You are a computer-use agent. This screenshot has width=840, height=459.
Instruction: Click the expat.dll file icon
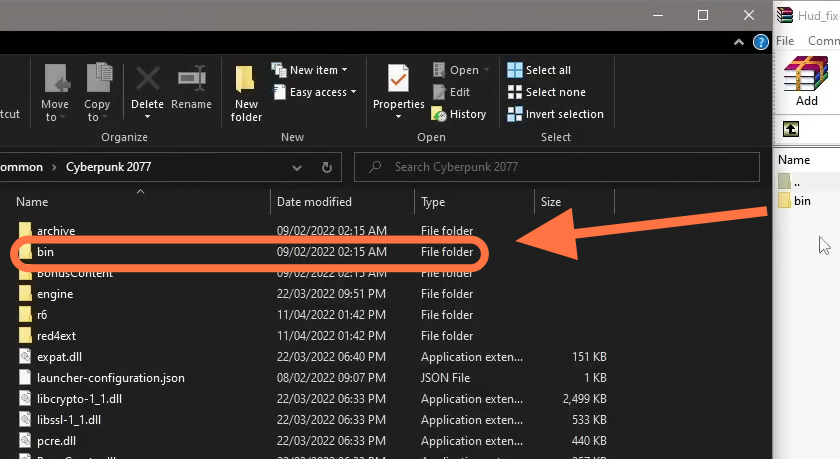(x=25, y=356)
